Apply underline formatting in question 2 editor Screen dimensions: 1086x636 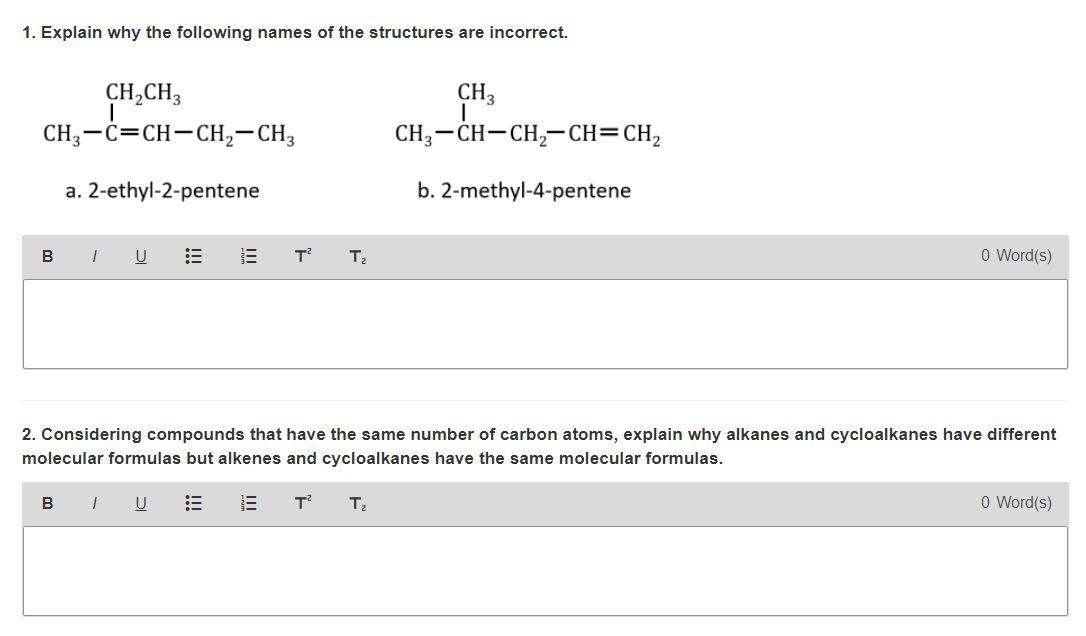tap(140, 504)
